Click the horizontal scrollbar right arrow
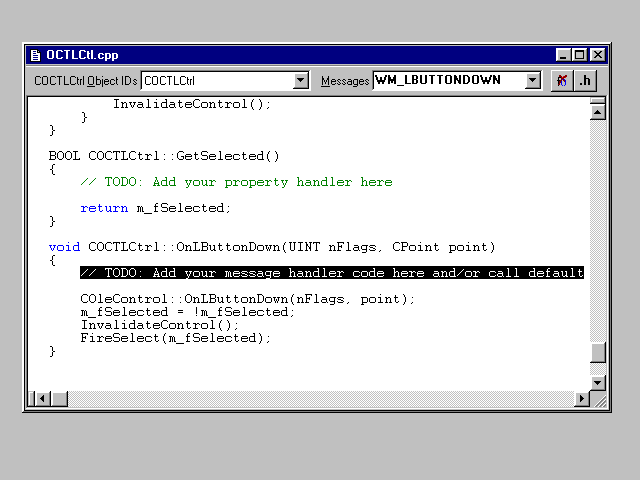The height and width of the screenshot is (480, 640). click(x=582, y=399)
